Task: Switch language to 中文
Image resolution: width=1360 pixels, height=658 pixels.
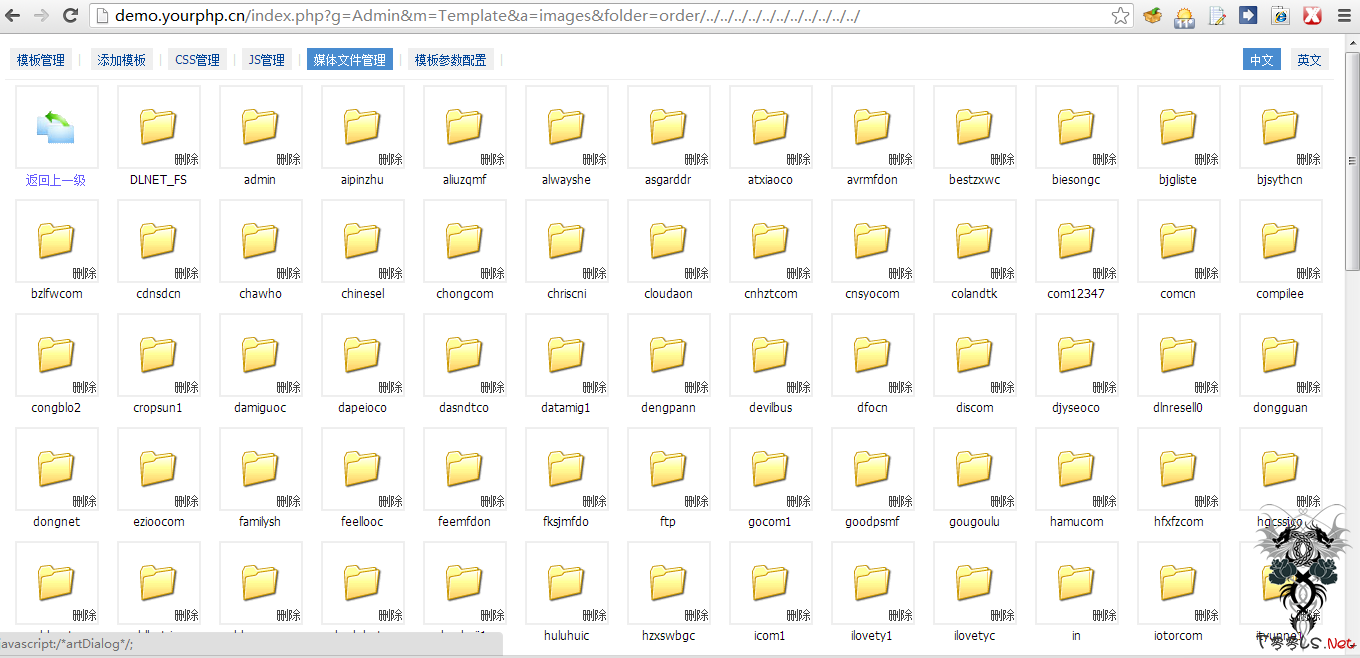Action: click(1262, 60)
